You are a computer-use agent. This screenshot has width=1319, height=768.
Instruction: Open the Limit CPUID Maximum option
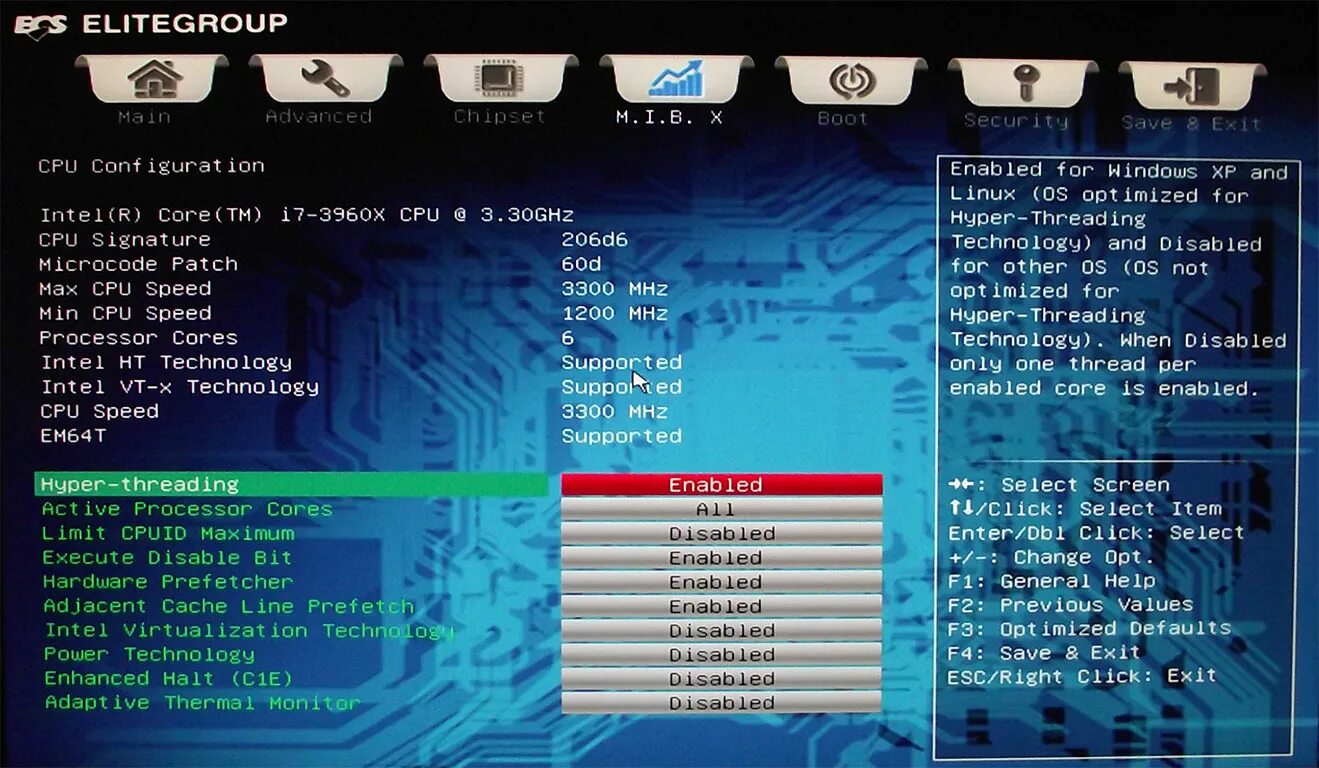point(722,533)
